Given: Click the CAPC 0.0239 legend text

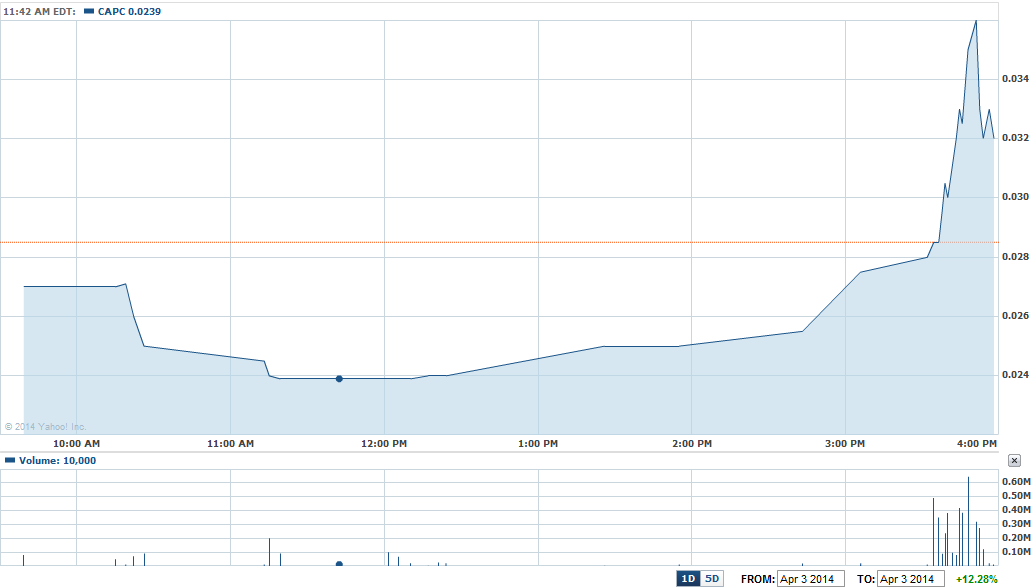Looking at the screenshot, I should pos(129,11).
